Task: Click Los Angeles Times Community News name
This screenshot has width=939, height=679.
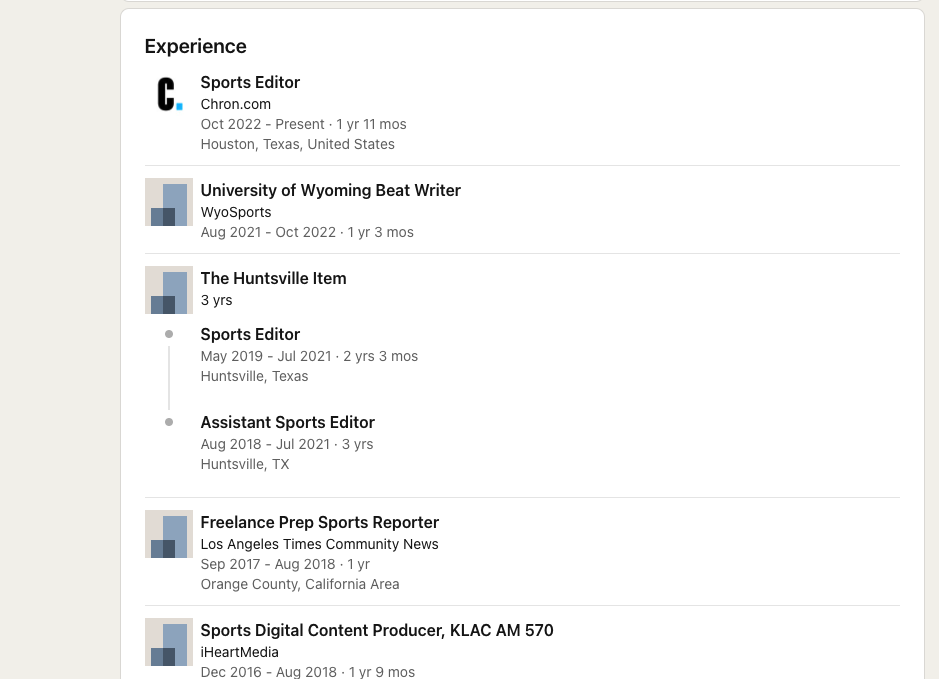Action: click(x=319, y=544)
